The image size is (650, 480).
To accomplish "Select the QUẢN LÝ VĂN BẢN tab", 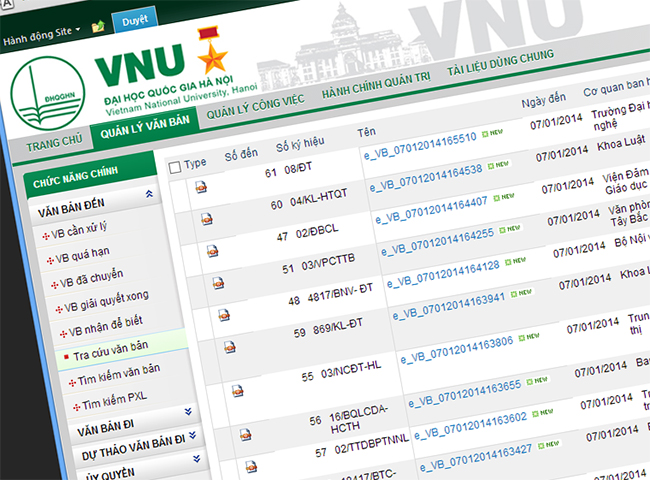I will click(x=145, y=127).
